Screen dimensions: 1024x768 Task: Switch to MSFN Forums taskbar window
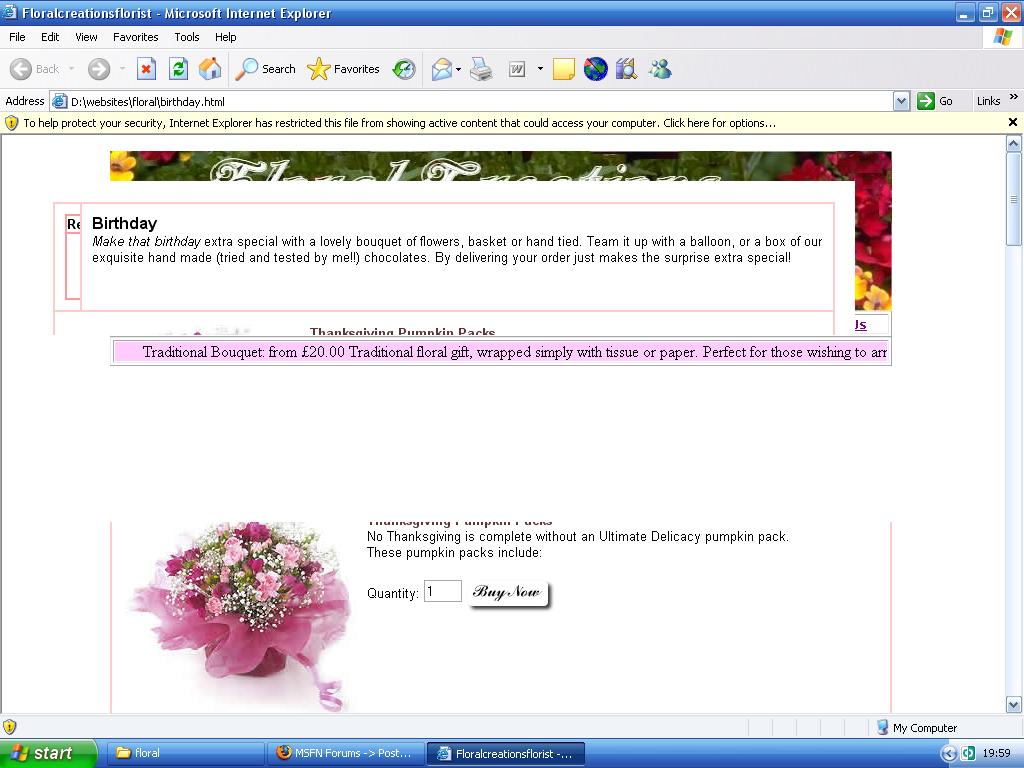345,753
